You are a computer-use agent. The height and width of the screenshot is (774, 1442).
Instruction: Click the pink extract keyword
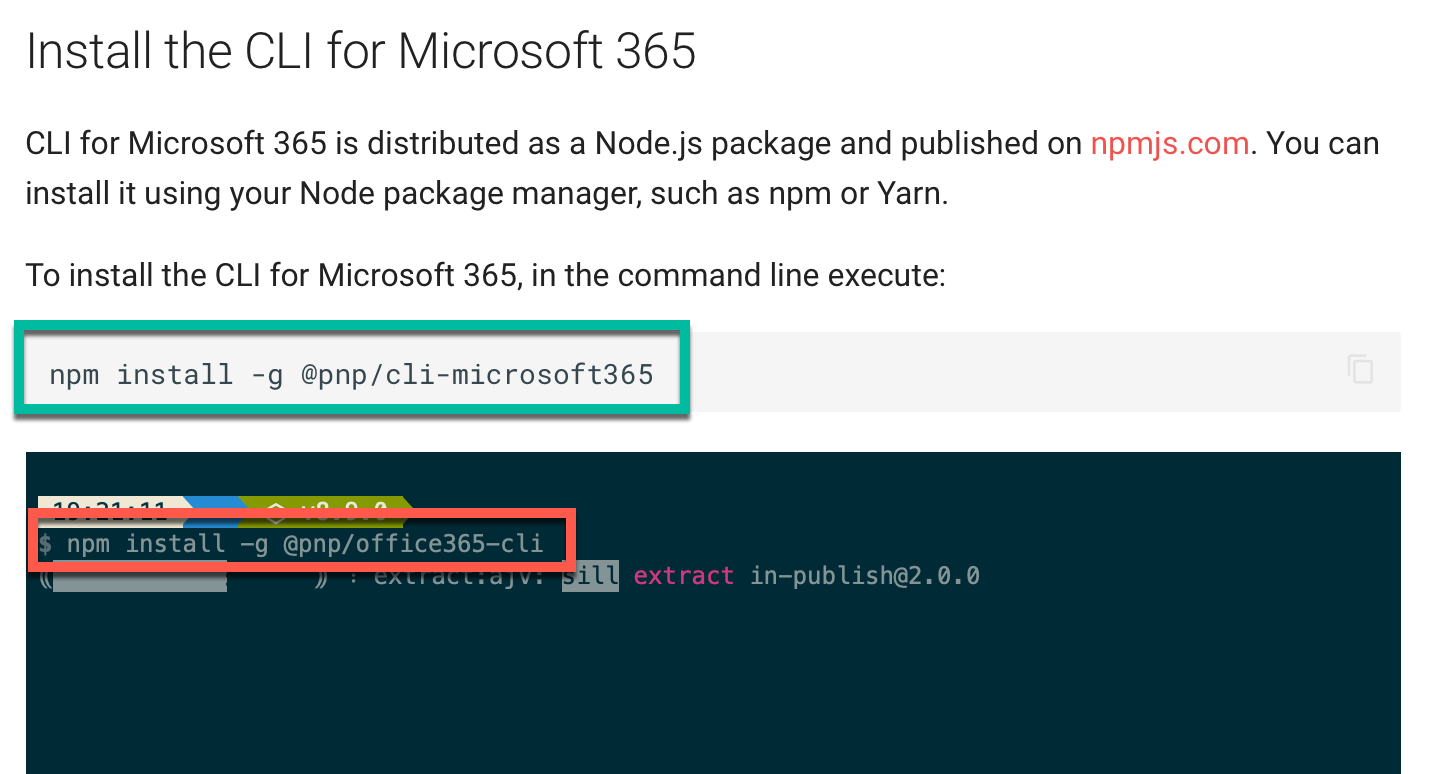(683, 576)
